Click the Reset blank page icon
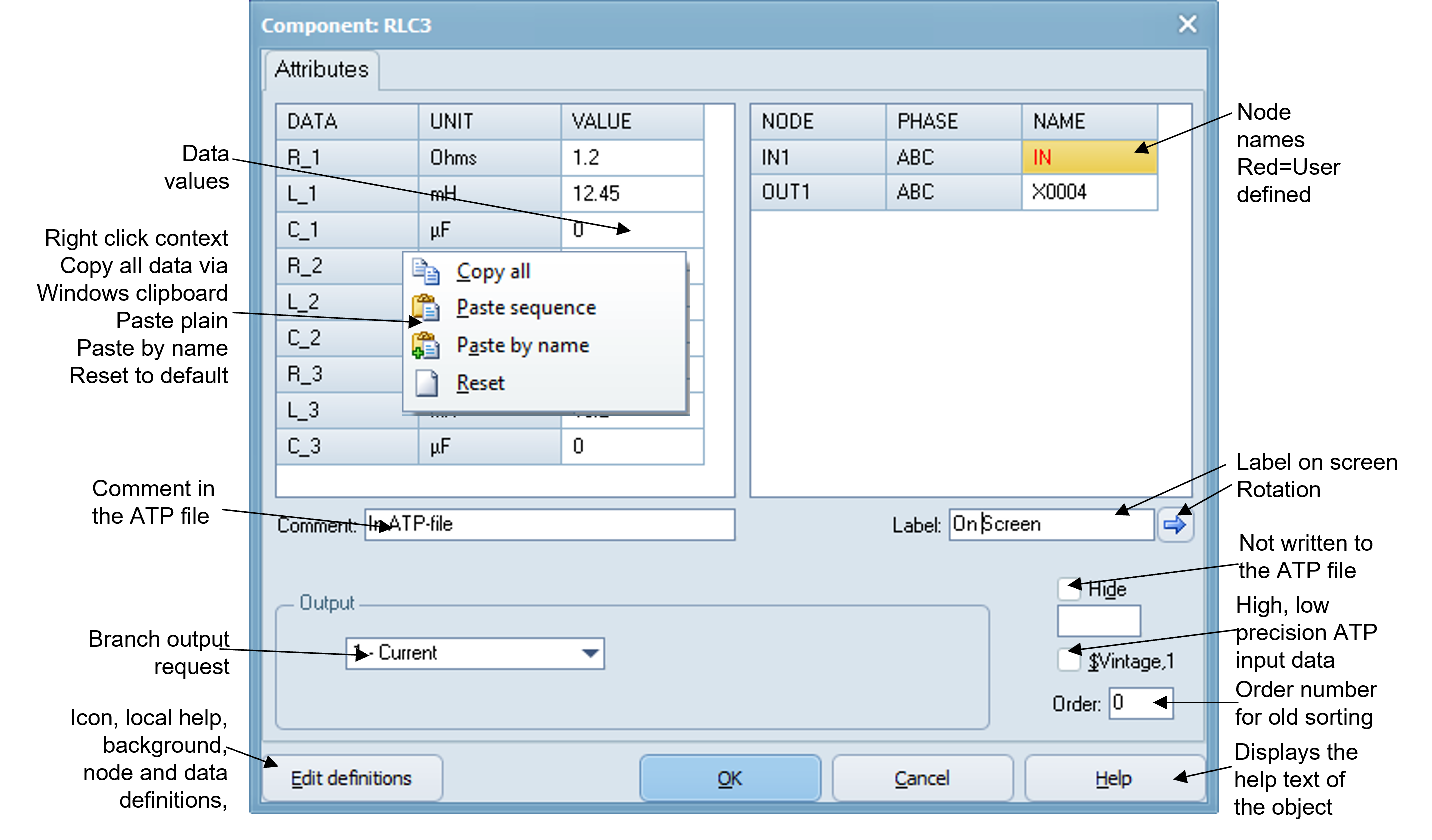Image resolution: width=1432 pixels, height=840 pixels. pyautogui.click(x=426, y=383)
